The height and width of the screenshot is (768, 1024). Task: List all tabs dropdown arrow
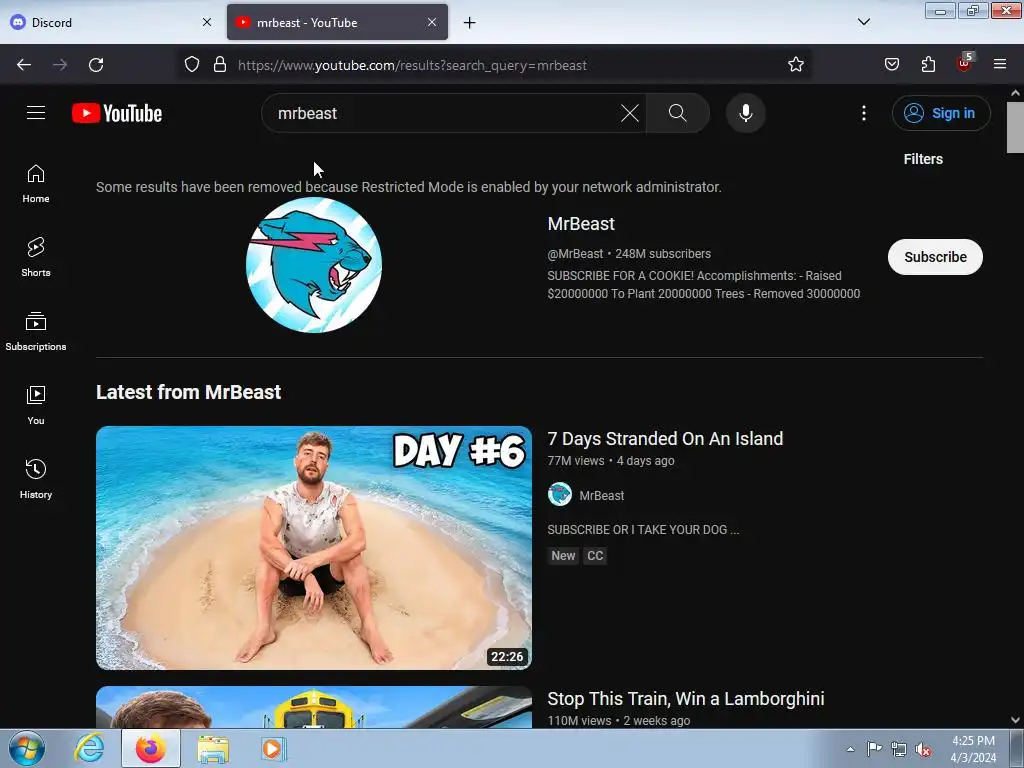(x=863, y=22)
